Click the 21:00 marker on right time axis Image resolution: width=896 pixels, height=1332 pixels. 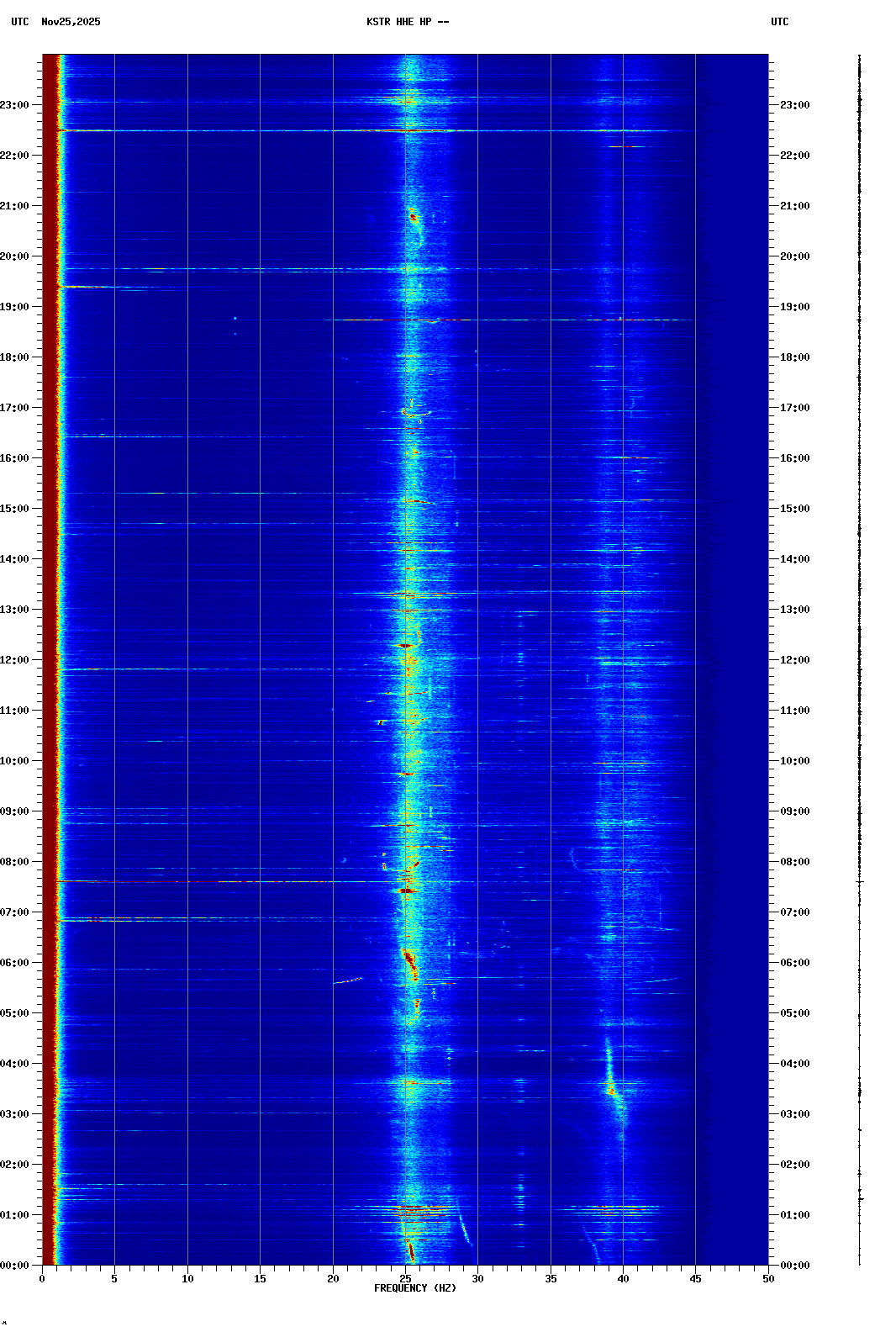pos(794,206)
